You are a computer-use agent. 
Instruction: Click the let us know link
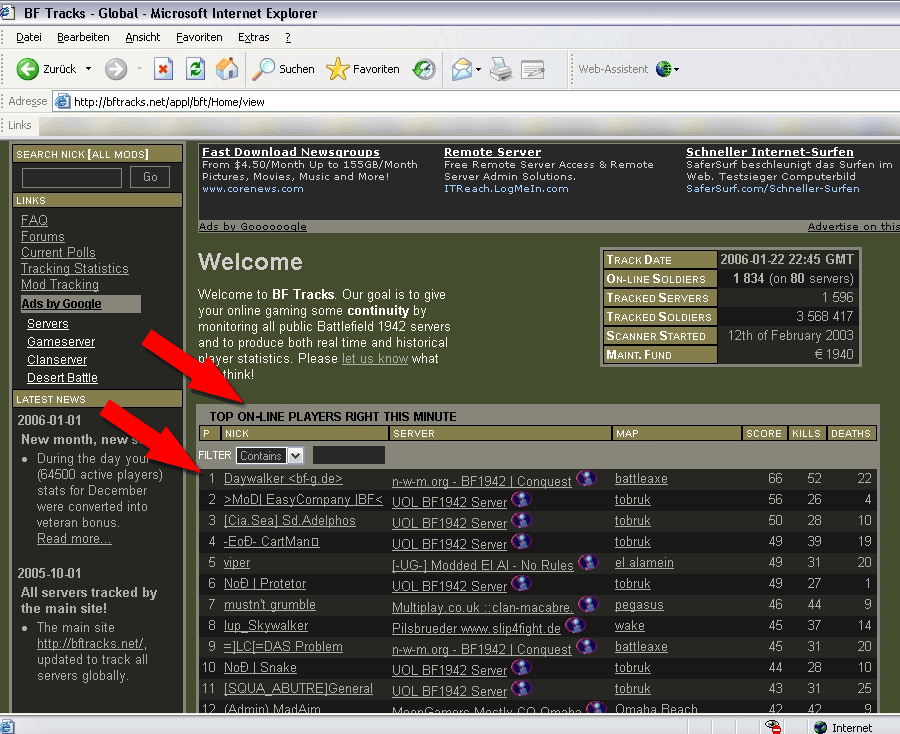pyautogui.click(x=375, y=359)
